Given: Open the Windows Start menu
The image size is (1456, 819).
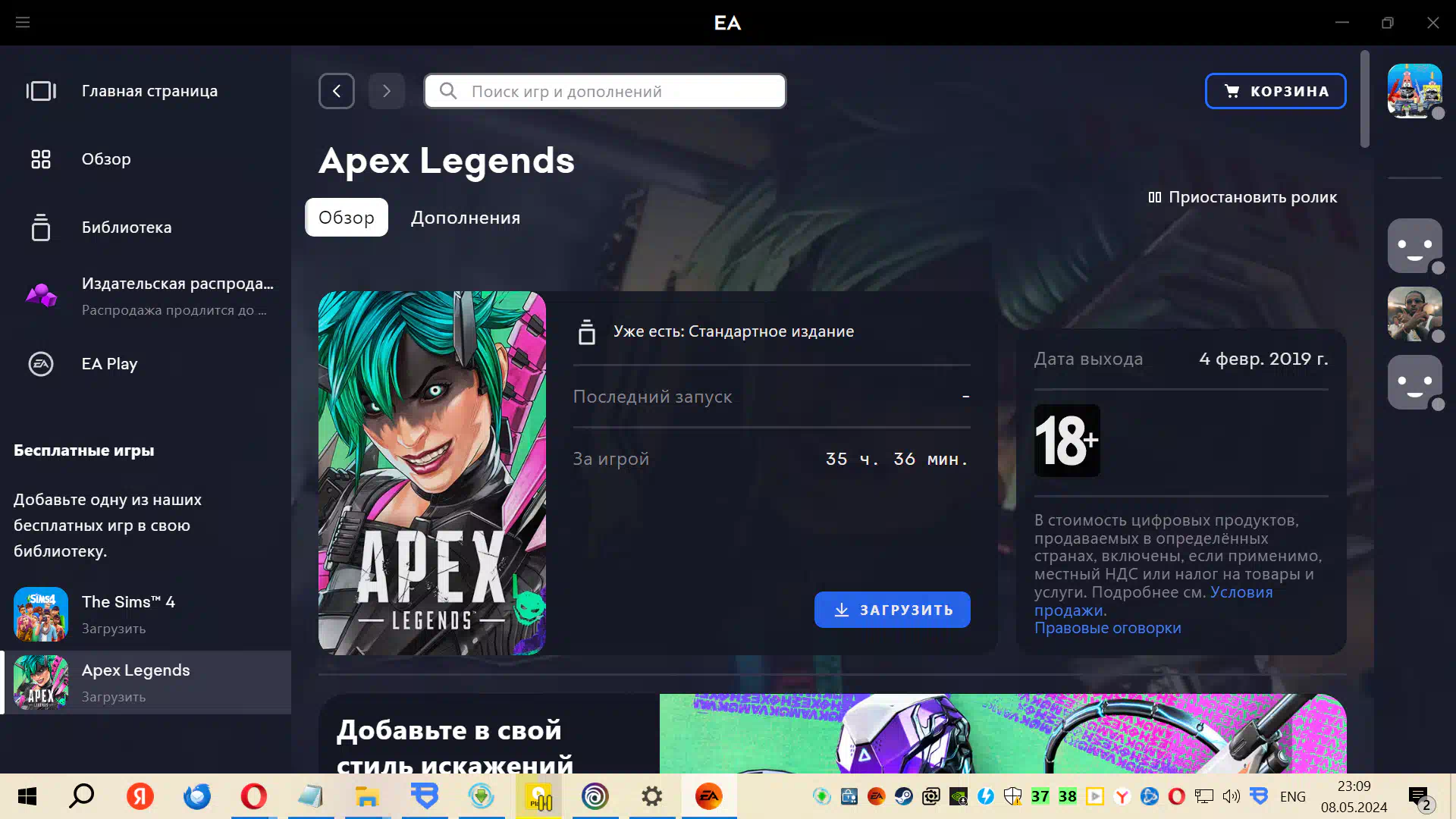Looking at the screenshot, I should [x=27, y=796].
